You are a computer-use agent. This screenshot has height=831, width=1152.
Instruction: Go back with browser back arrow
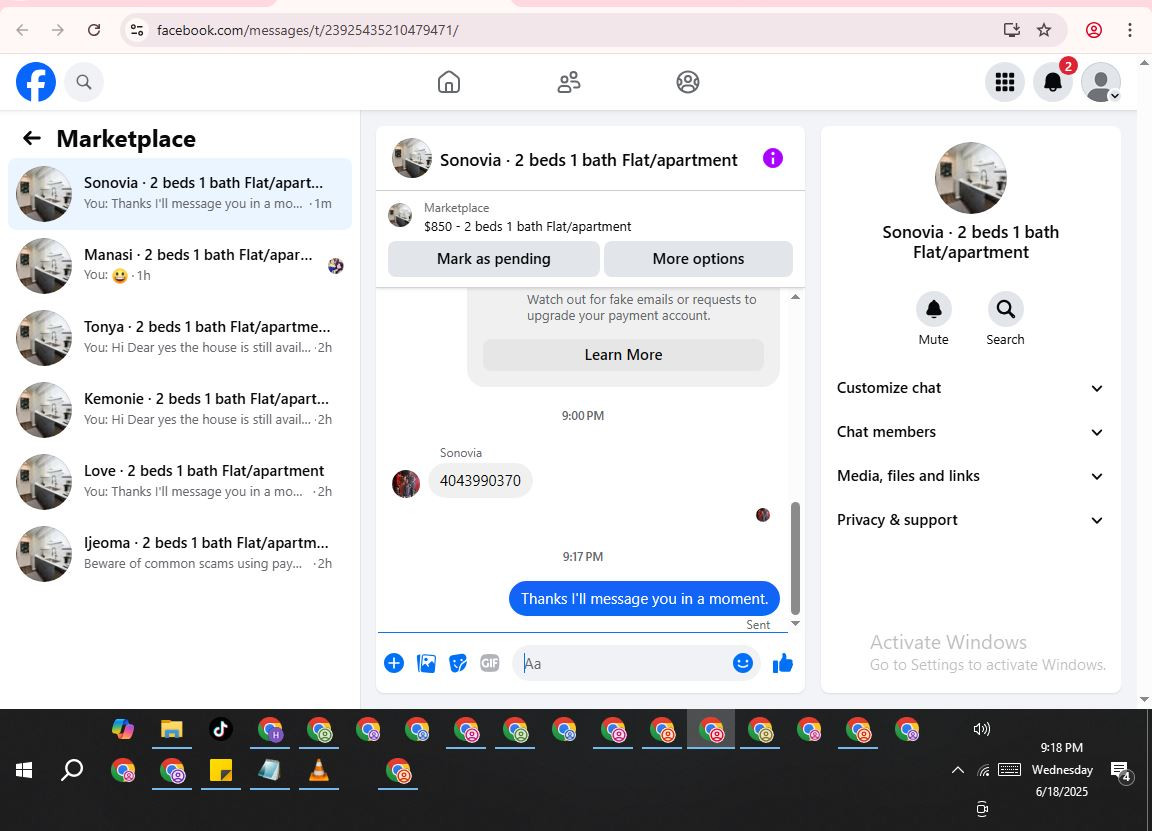[22, 30]
